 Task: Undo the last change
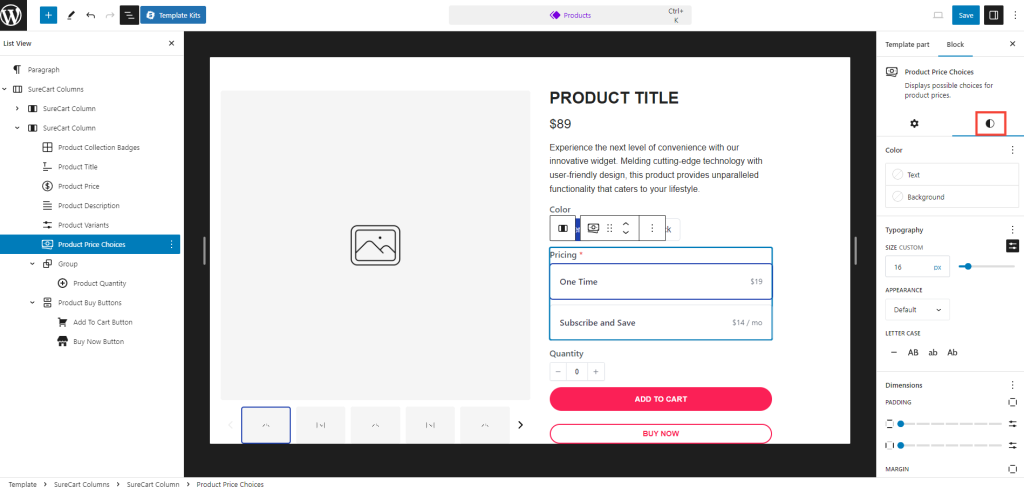click(x=91, y=15)
